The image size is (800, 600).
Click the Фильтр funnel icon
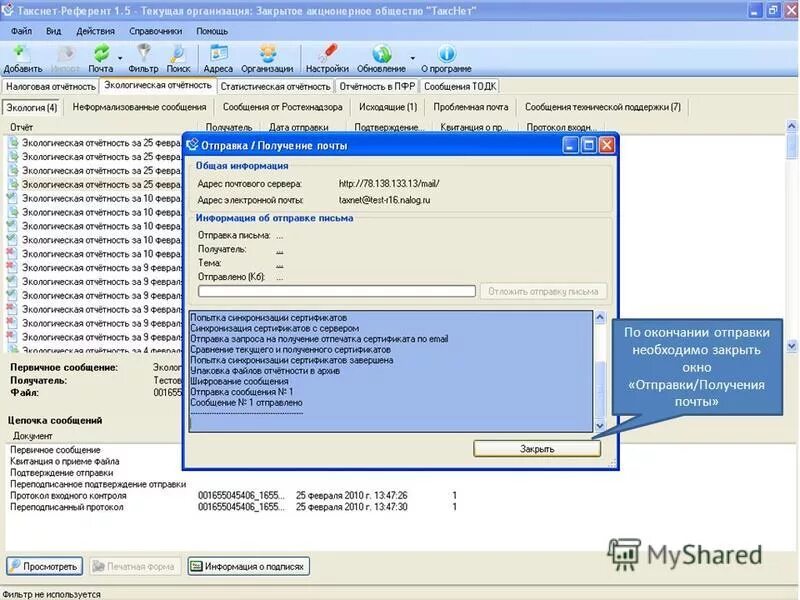click(143, 59)
